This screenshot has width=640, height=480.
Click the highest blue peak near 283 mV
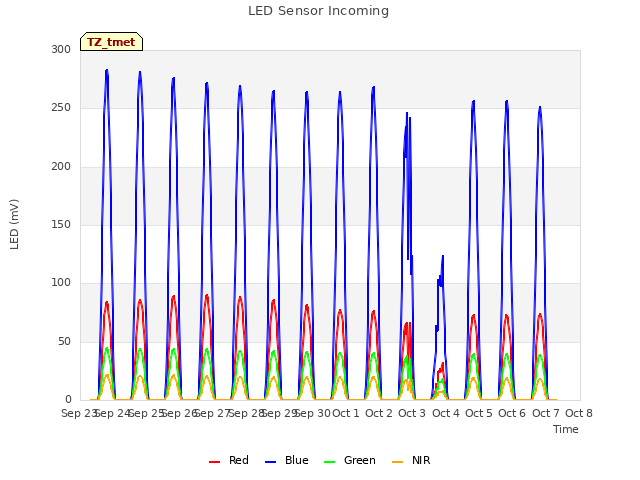107,71
